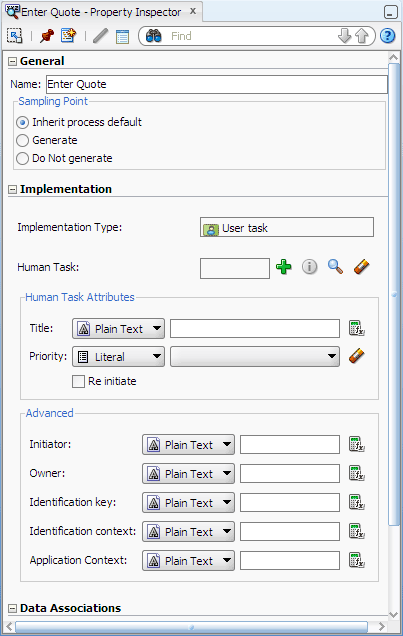Collapse the Implementation section

[13, 189]
